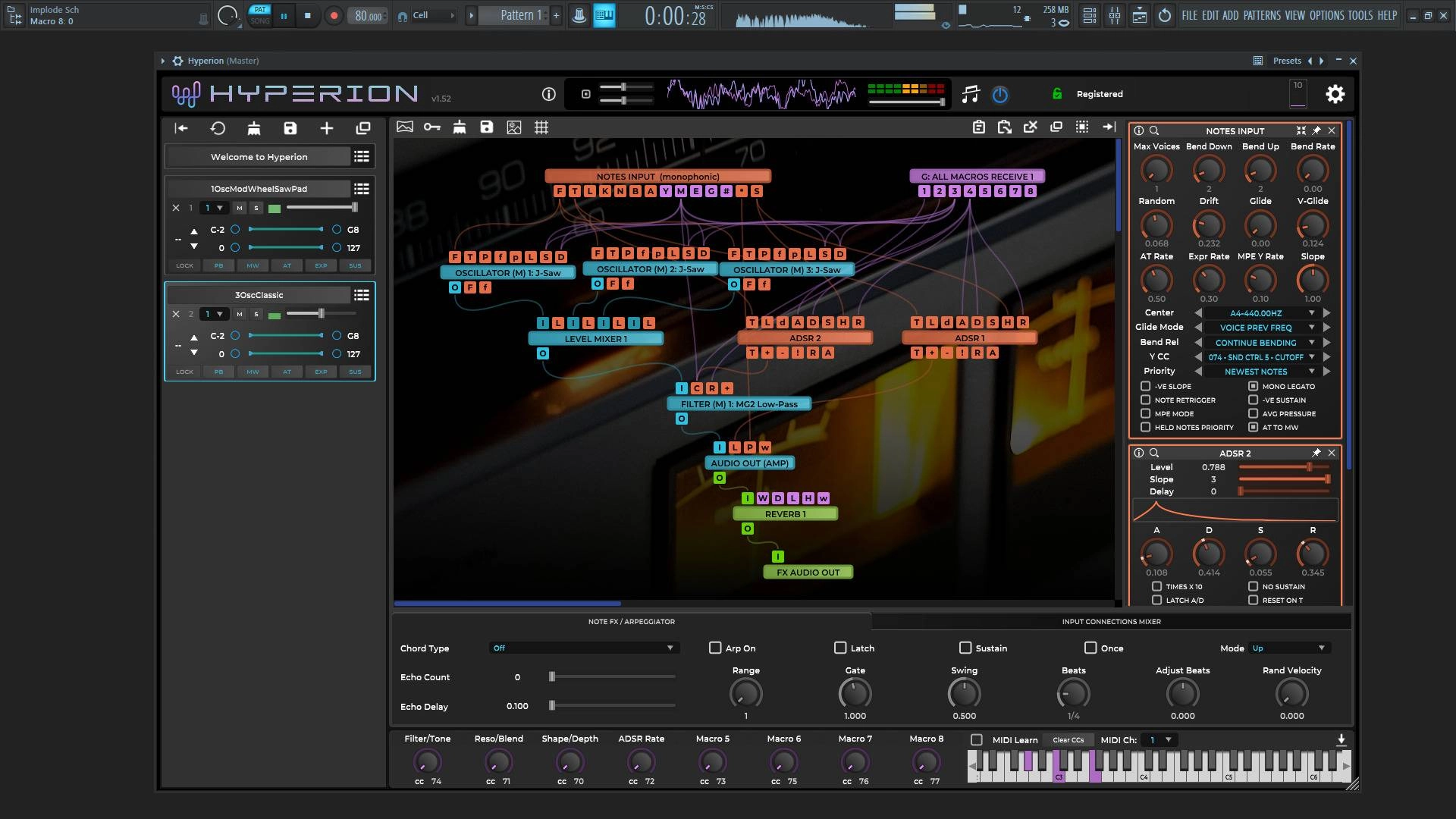Screen dimensions: 1456x819
Task: Open the Glide Mode dropdown
Action: [1261, 328]
